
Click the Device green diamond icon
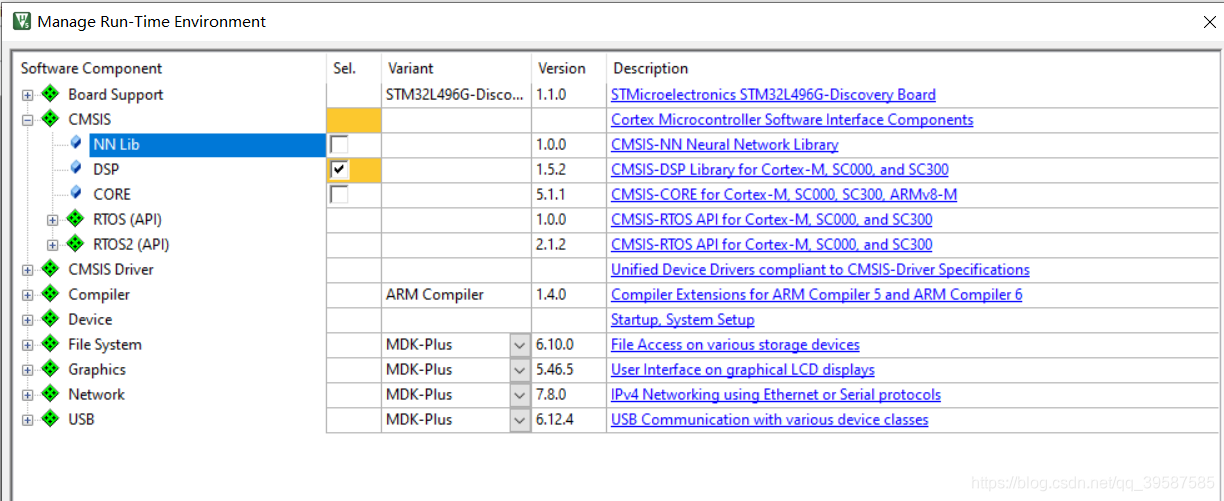coord(50,319)
